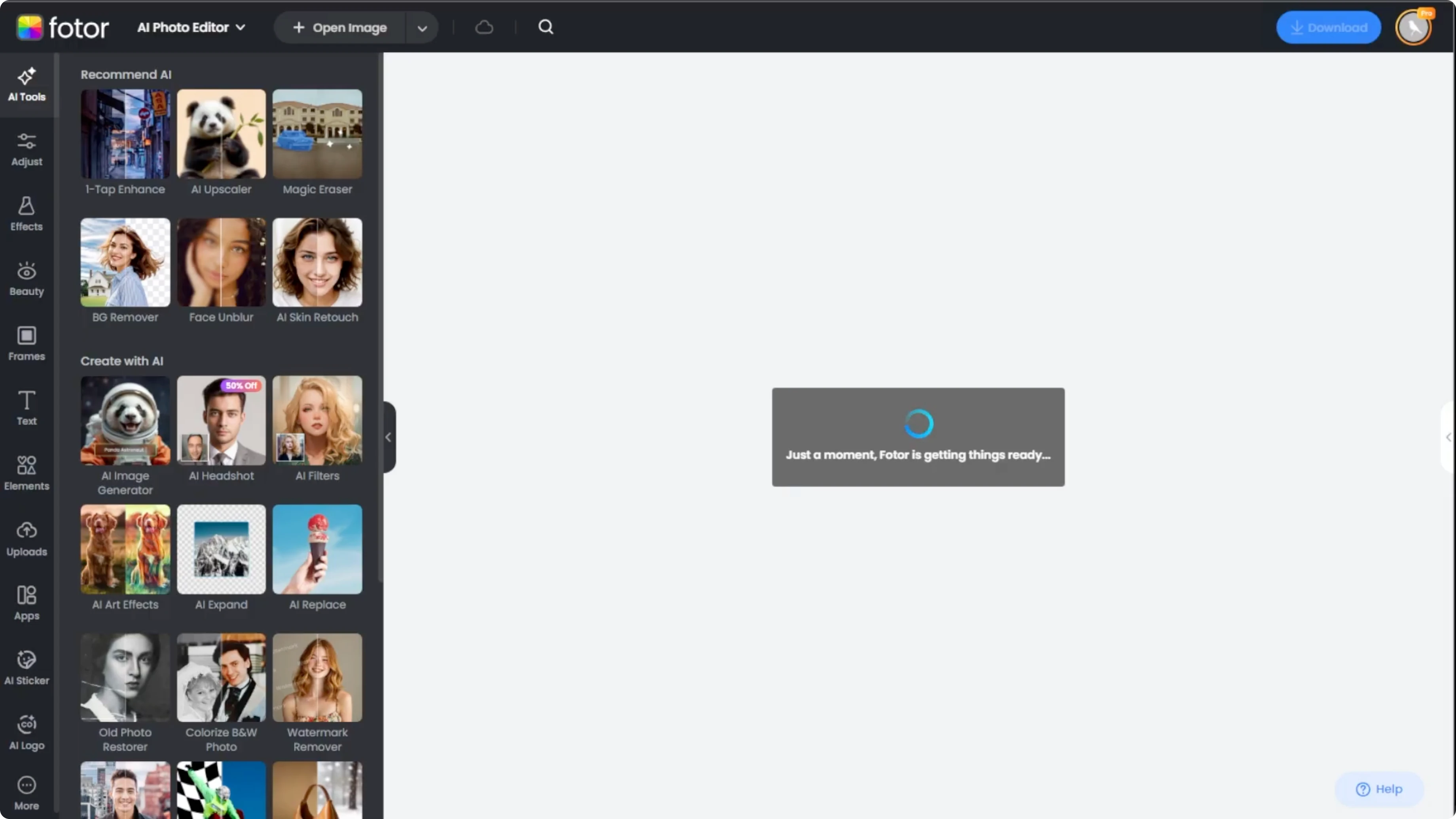
Task: Click the handbag tool thumbnail
Action: point(317,790)
